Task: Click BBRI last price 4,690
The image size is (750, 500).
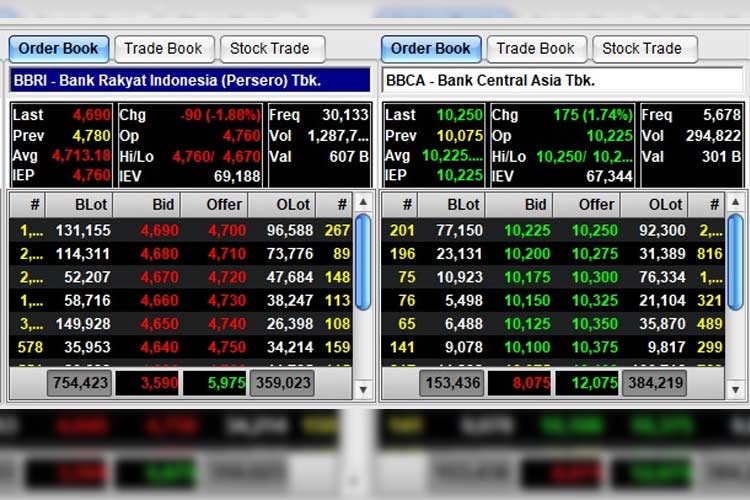Action: 91,115
